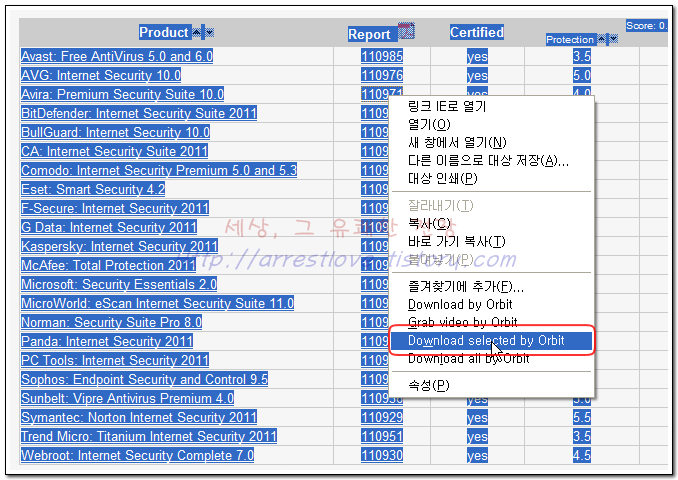Click the 4.5 protection score for Webroot
This screenshot has width=678, height=480.
(x=582, y=455)
